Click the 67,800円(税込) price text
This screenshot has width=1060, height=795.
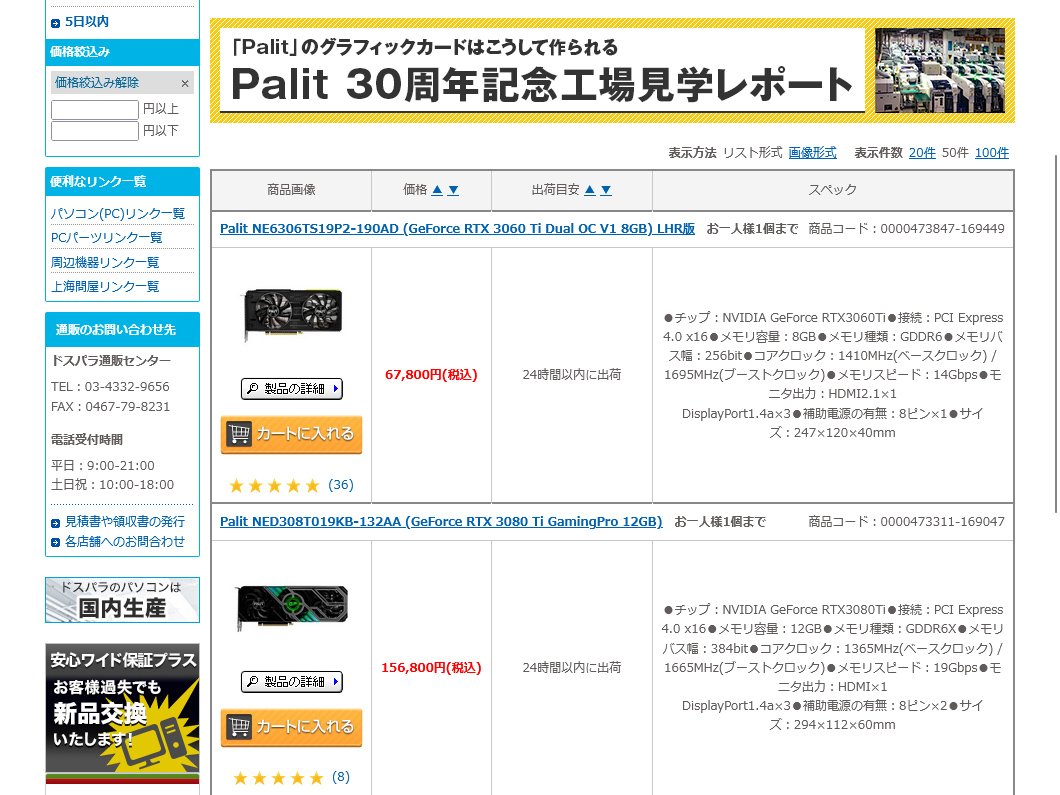click(431, 375)
